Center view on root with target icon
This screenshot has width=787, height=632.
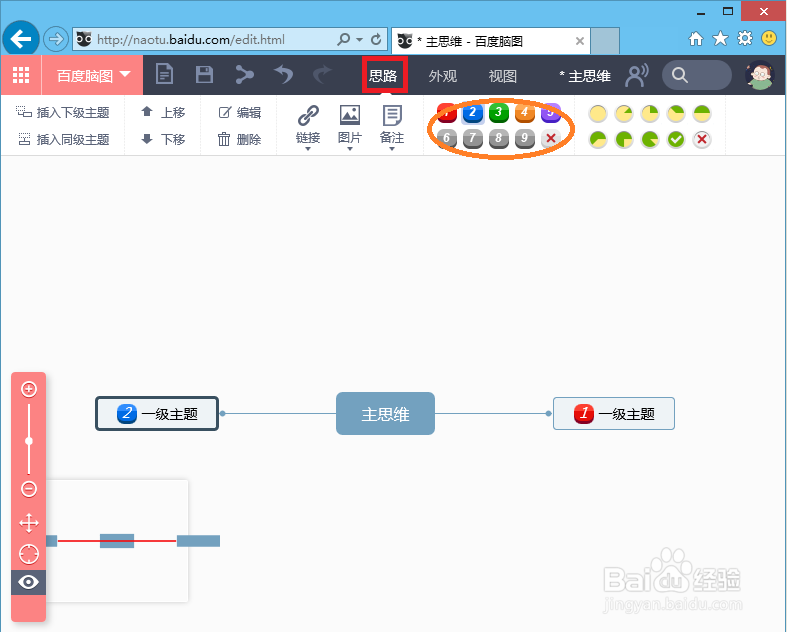(x=29, y=554)
